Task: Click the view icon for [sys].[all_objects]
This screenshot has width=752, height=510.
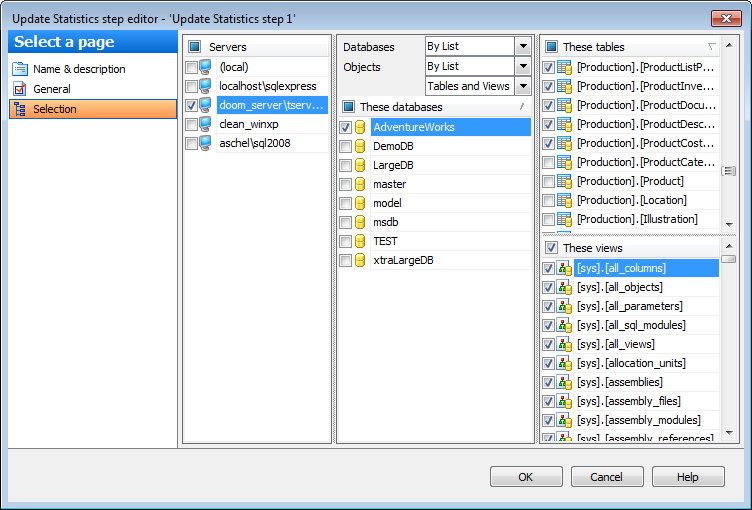Action: pyautogui.click(x=564, y=287)
